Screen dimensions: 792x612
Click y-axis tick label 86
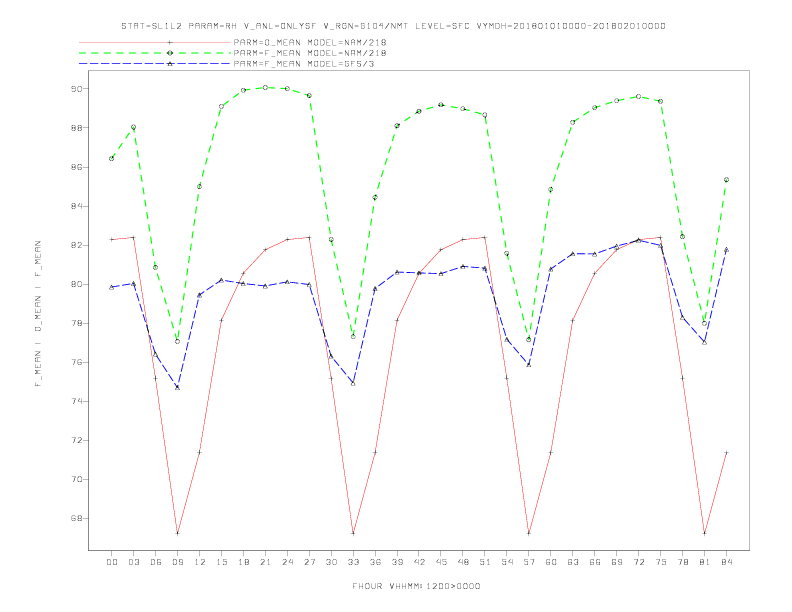(x=76, y=167)
